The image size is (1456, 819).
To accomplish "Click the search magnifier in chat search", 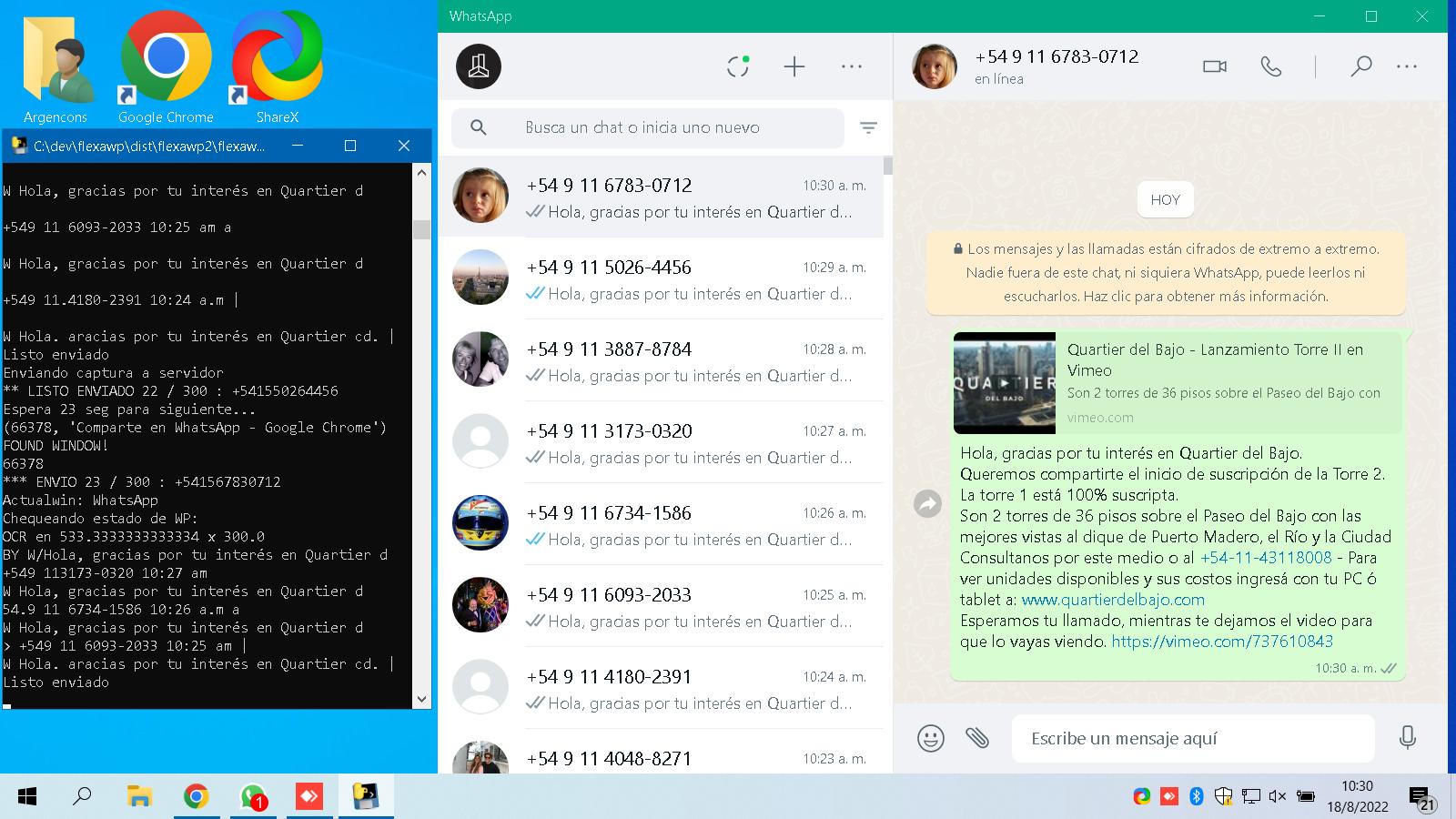I will [479, 127].
